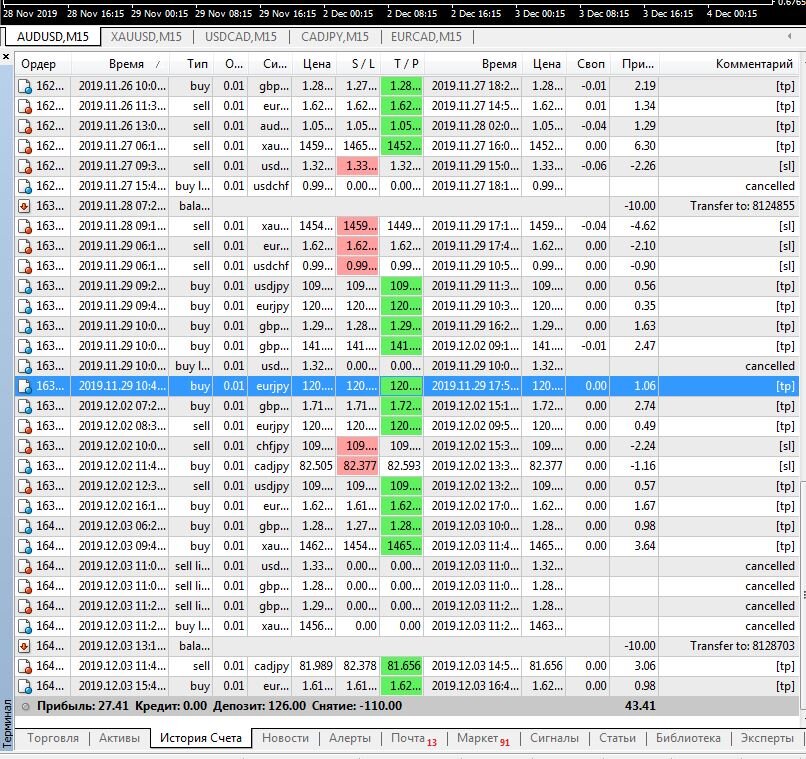Screen dimensions: 806x759
Task: Click the comment Transfer to: 8128703
Action: [x=742, y=646]
